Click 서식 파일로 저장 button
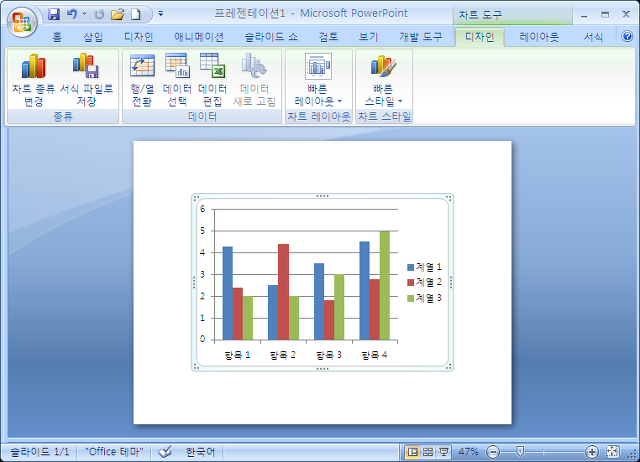Image resolution: width=640 pixels, height=462 pixels. tap(87, 80)
